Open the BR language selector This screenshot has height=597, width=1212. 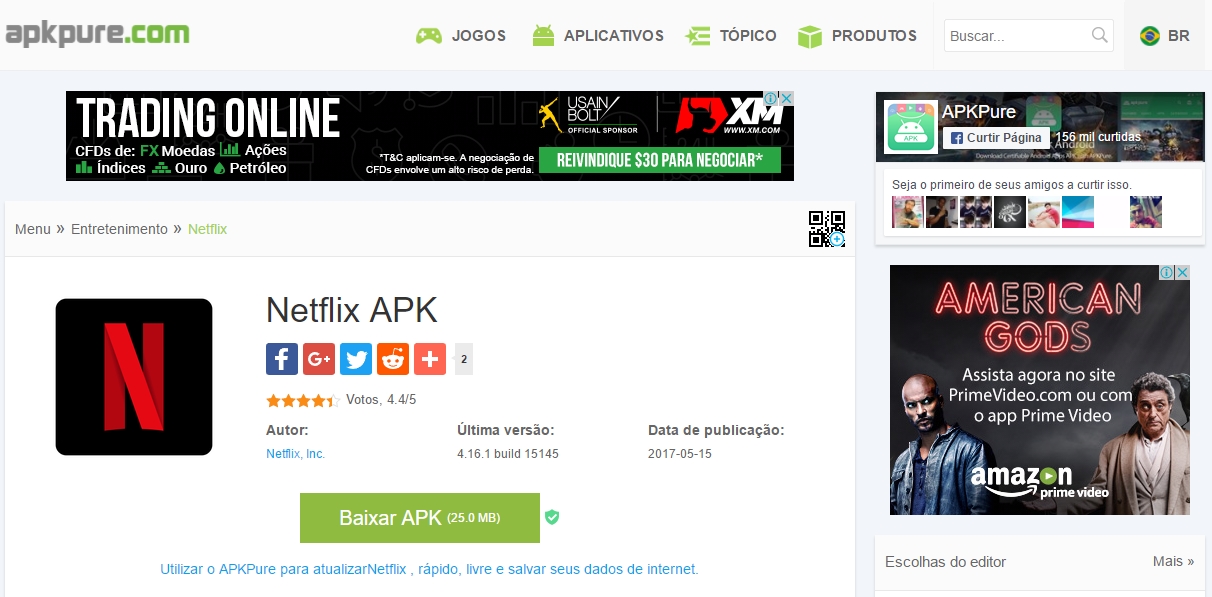tap(1164, 36)
